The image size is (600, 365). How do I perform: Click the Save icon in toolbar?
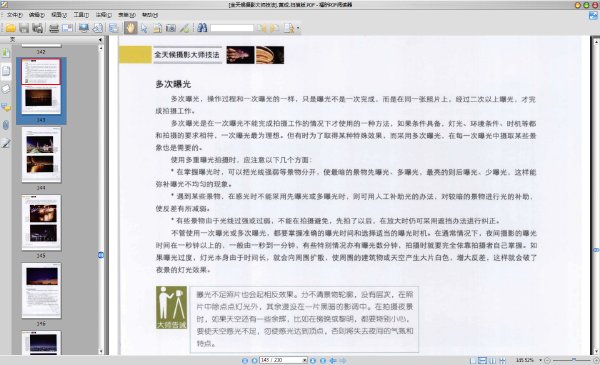pyautogui.click(x=24, y=28)
